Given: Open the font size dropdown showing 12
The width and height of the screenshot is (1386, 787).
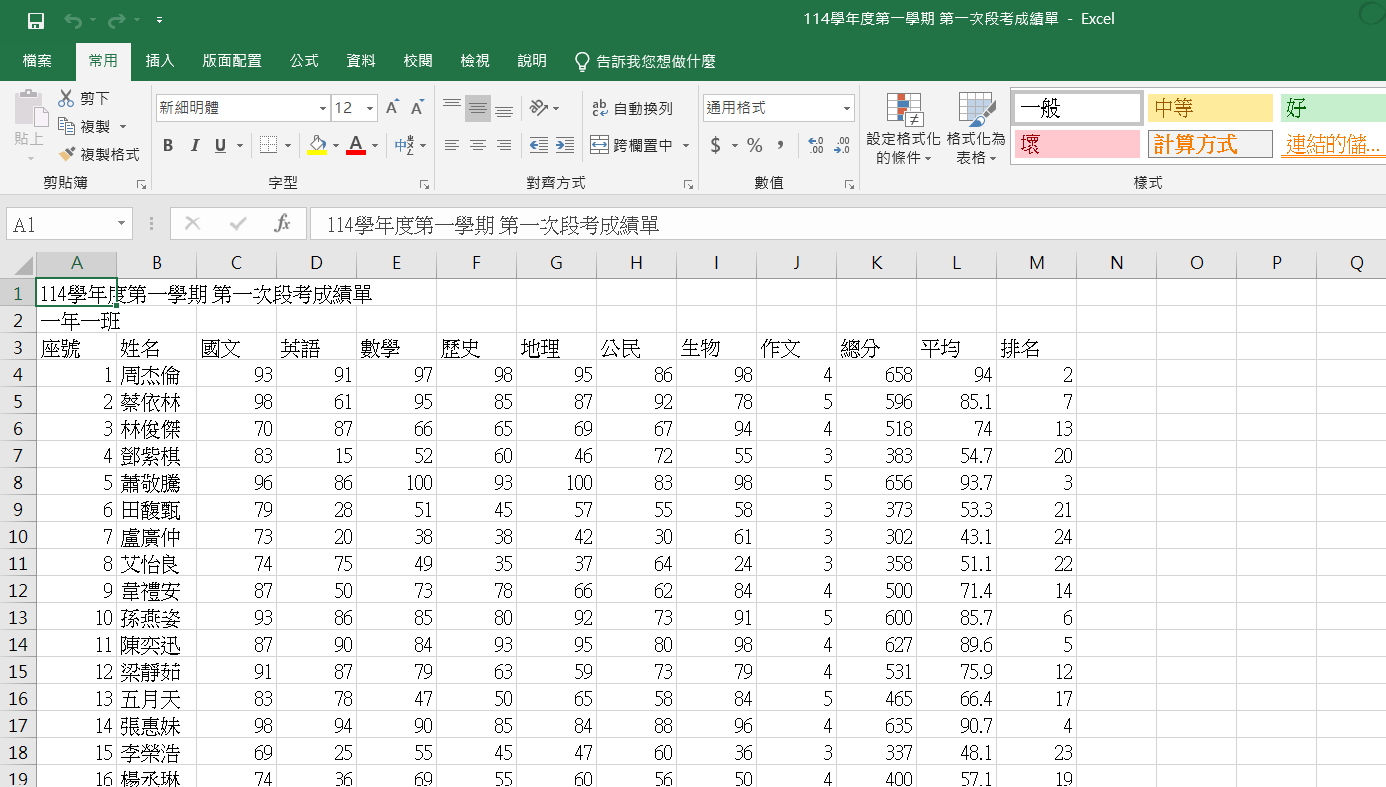Looking at the screenshot, I should click(370, 108).
